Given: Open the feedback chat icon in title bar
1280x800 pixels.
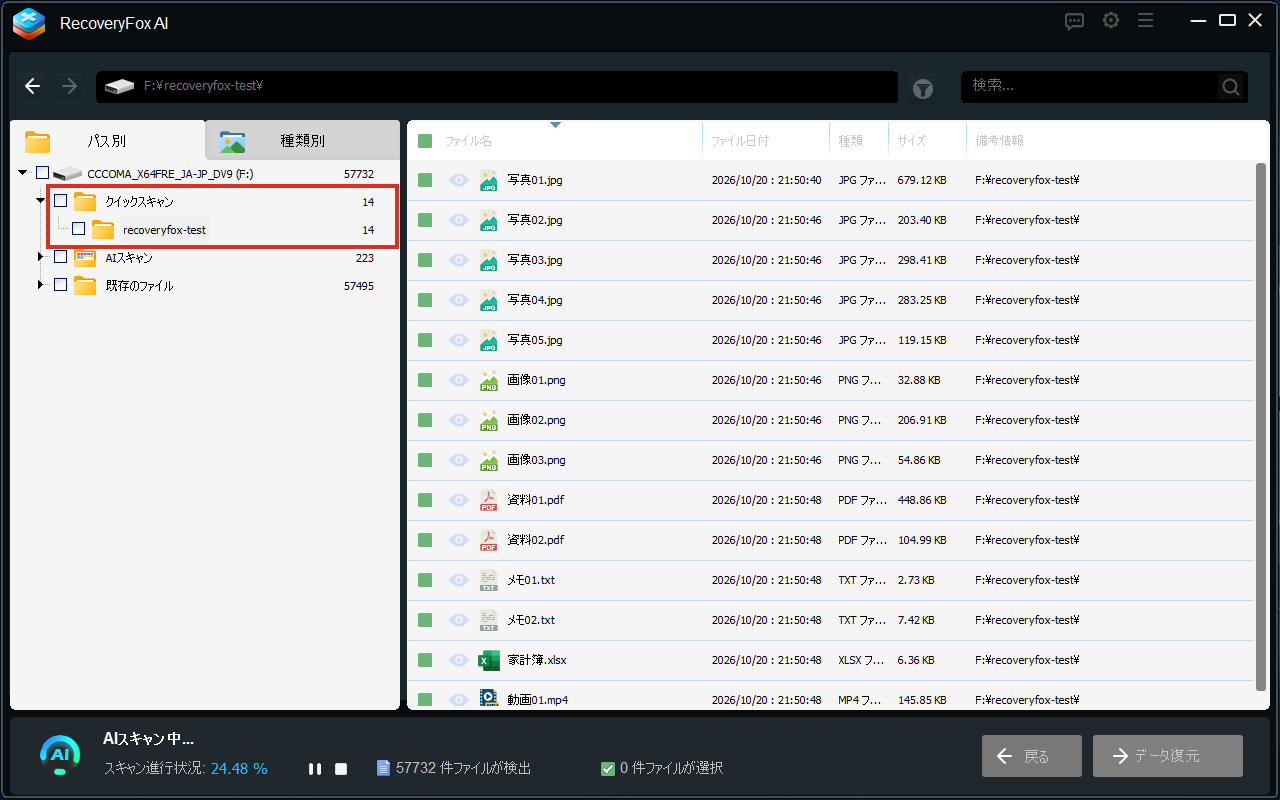Looking at the screenshot, I should point(1075,21).
